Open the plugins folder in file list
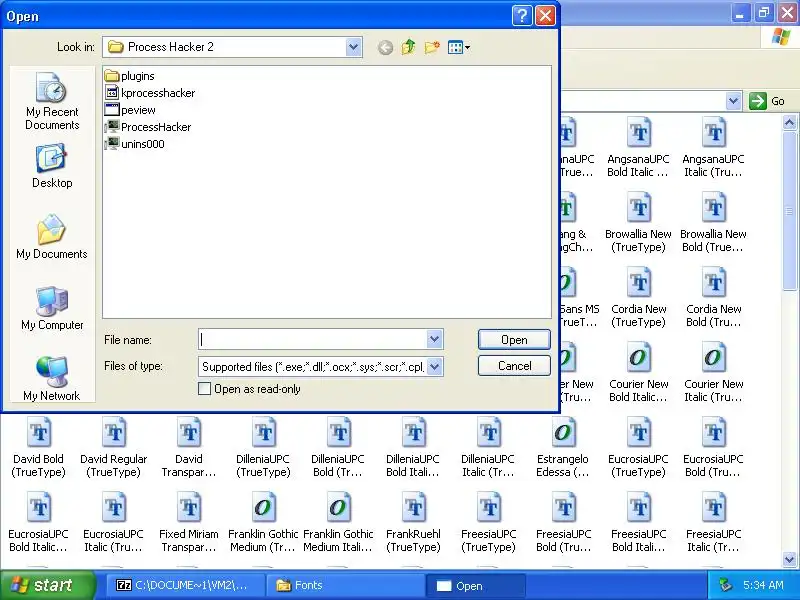The width and height of the screenshot is (800, 600). tap(130, 76)
